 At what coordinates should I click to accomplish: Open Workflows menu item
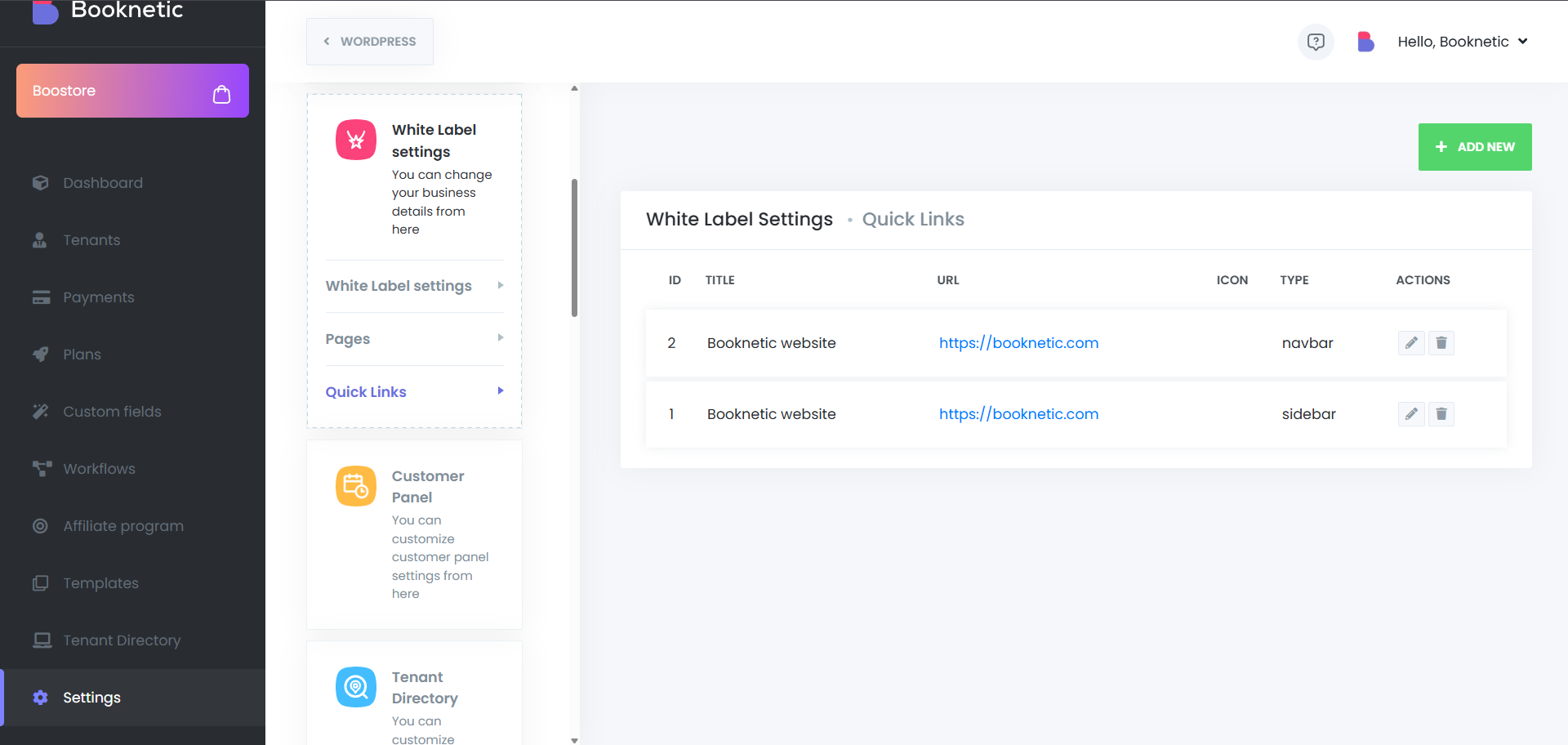(132, 469)
